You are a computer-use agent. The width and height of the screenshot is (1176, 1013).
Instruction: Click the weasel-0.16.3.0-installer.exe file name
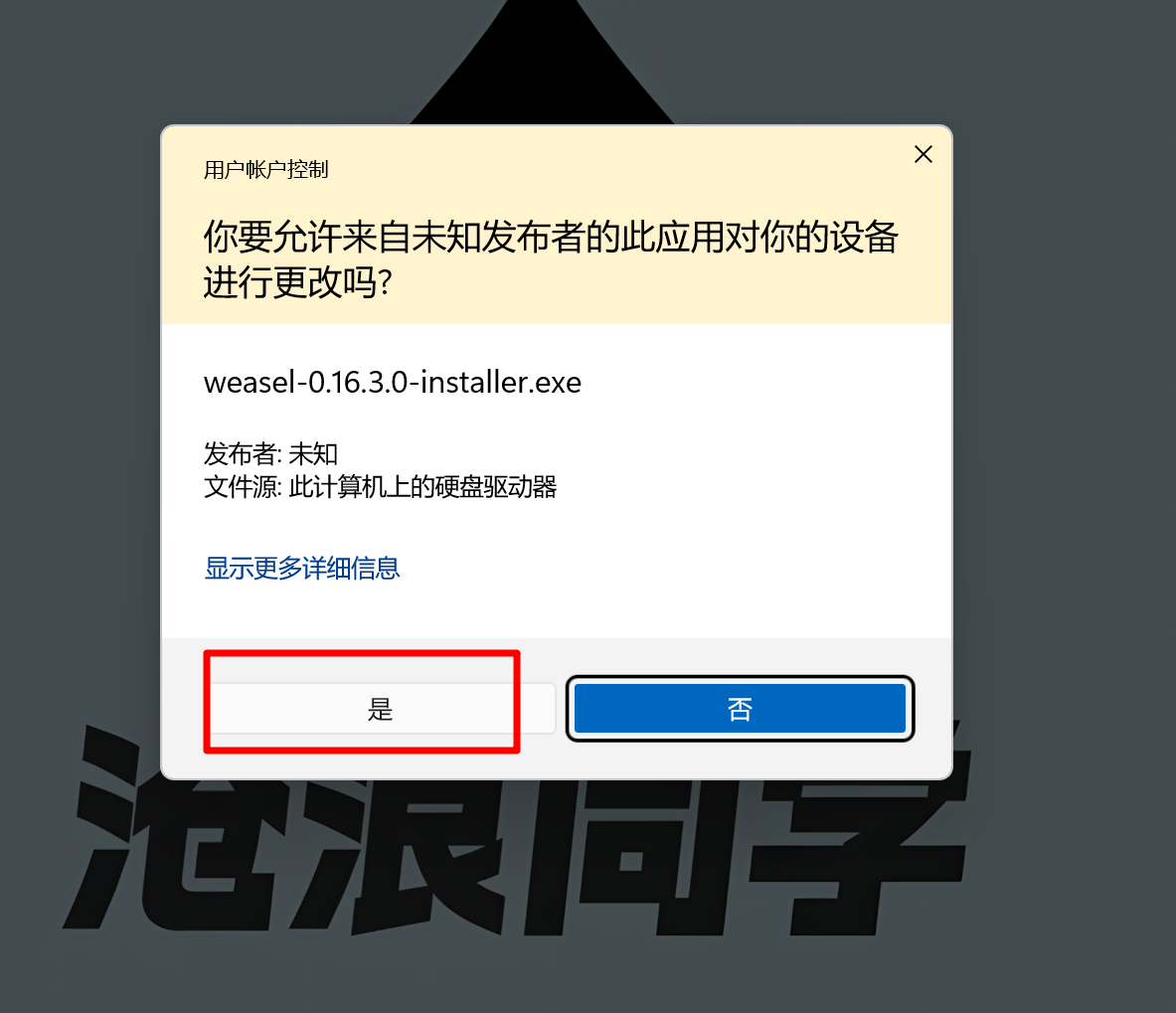pos(393,383)
